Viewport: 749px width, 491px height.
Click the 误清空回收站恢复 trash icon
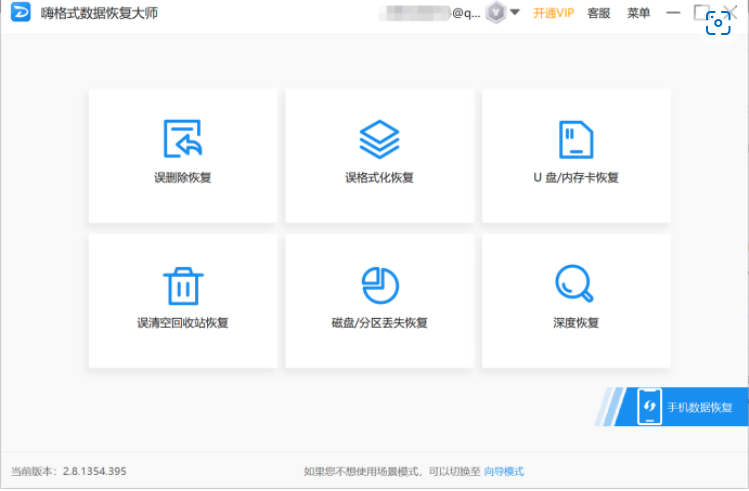pyautogui.click(x=183, y=286)
